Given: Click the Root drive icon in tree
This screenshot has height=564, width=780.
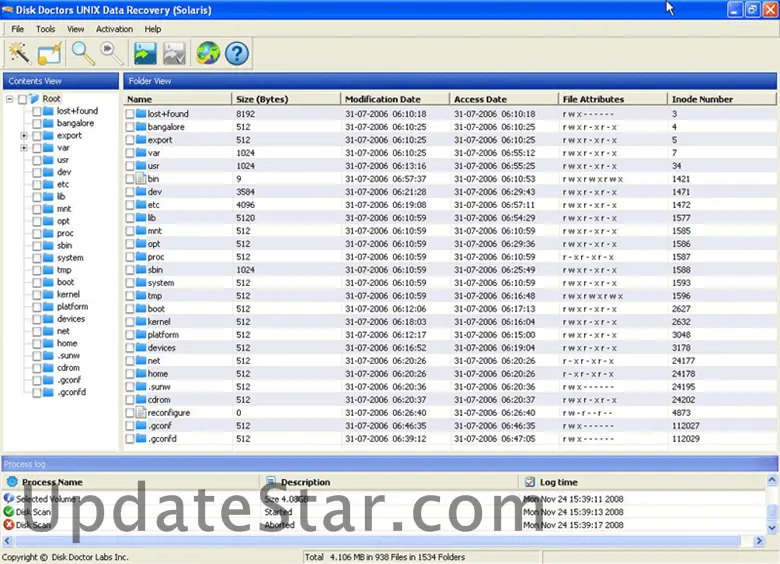Looking at the screenshot, I should [34, 99].
